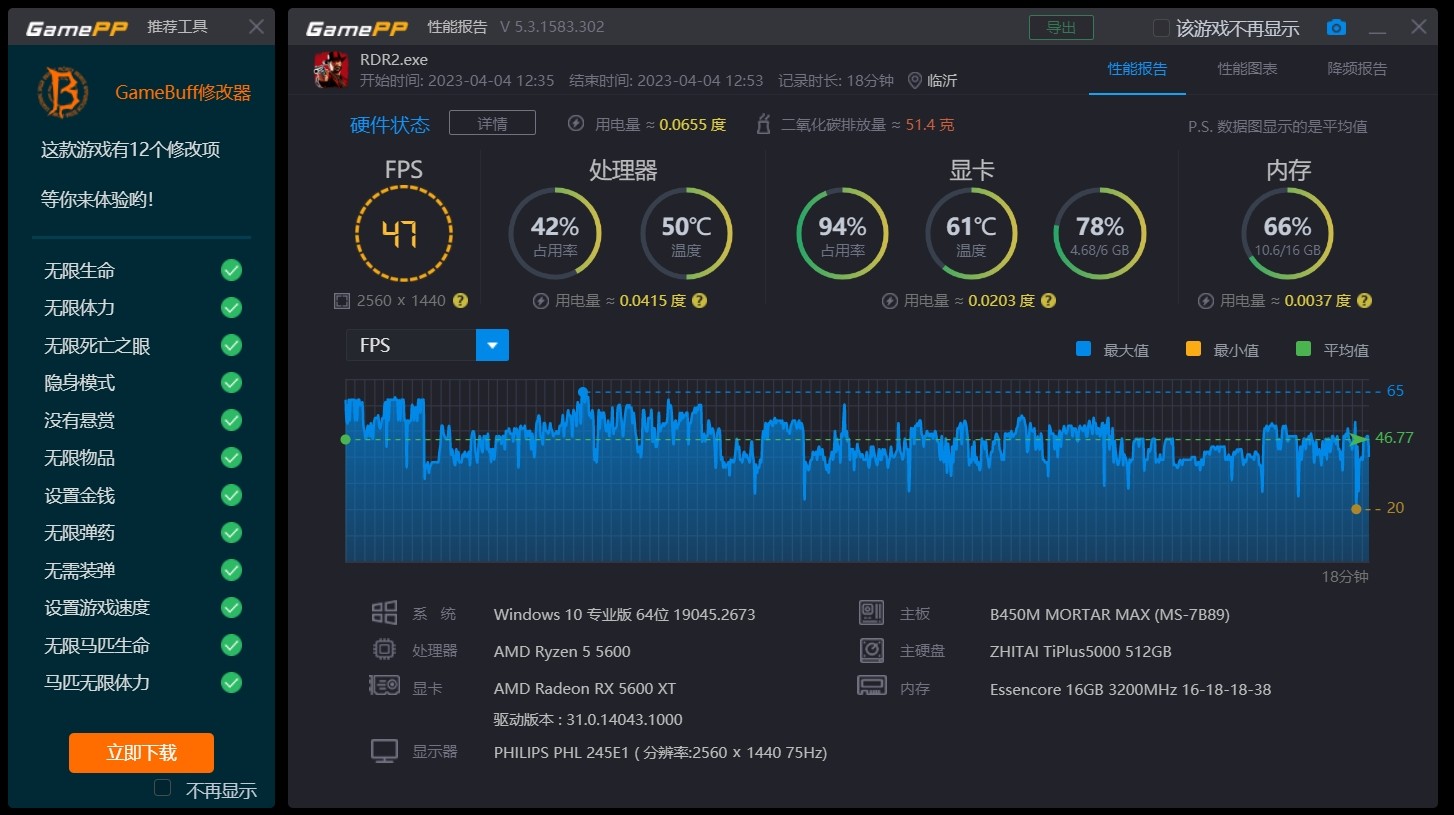This screenshot has width=1454, height=815.
Task: Switch to the 性能报告 tab
Action: [1137, 69]
